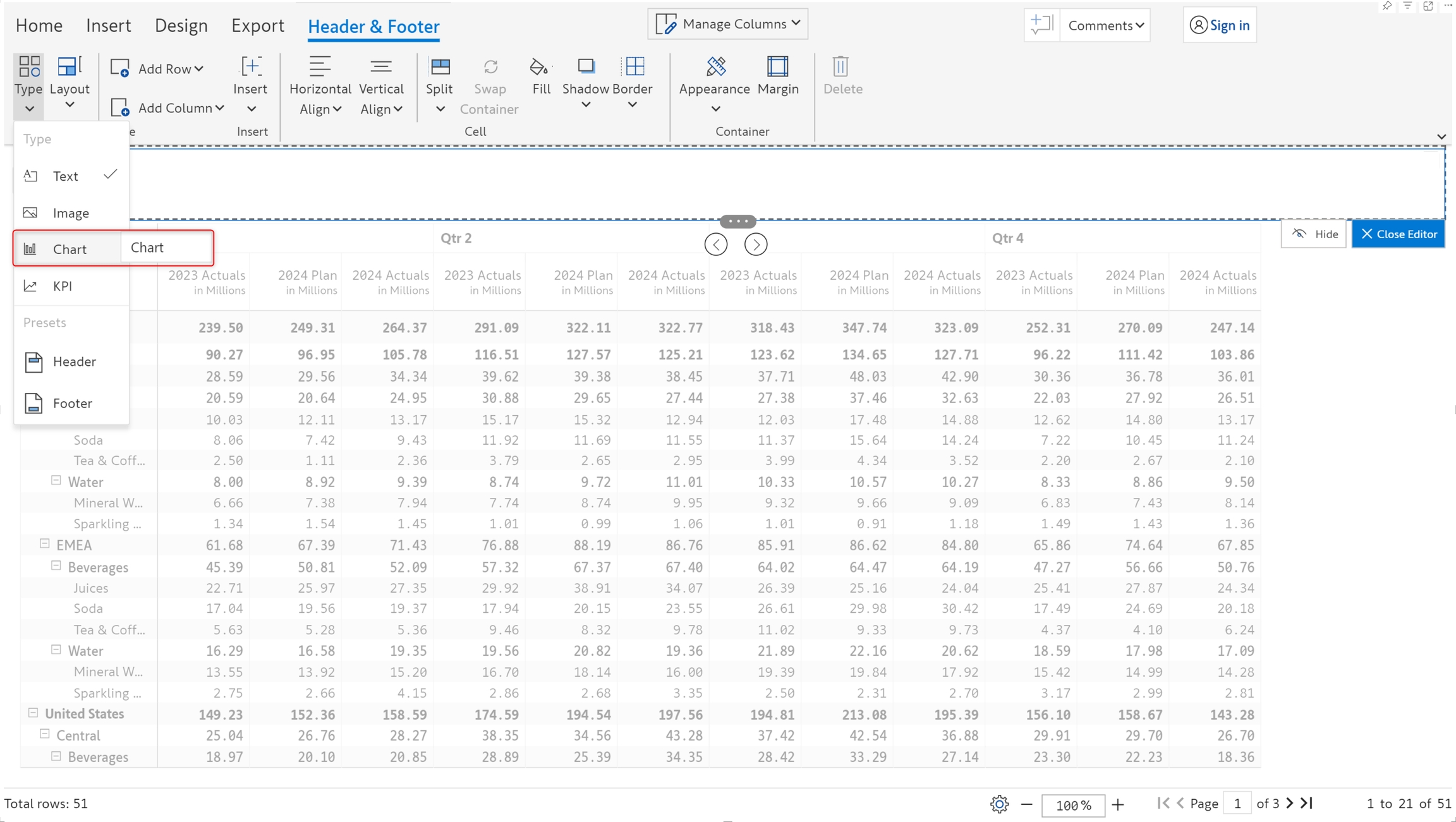Switch to the Design tab

coord(181,26)
